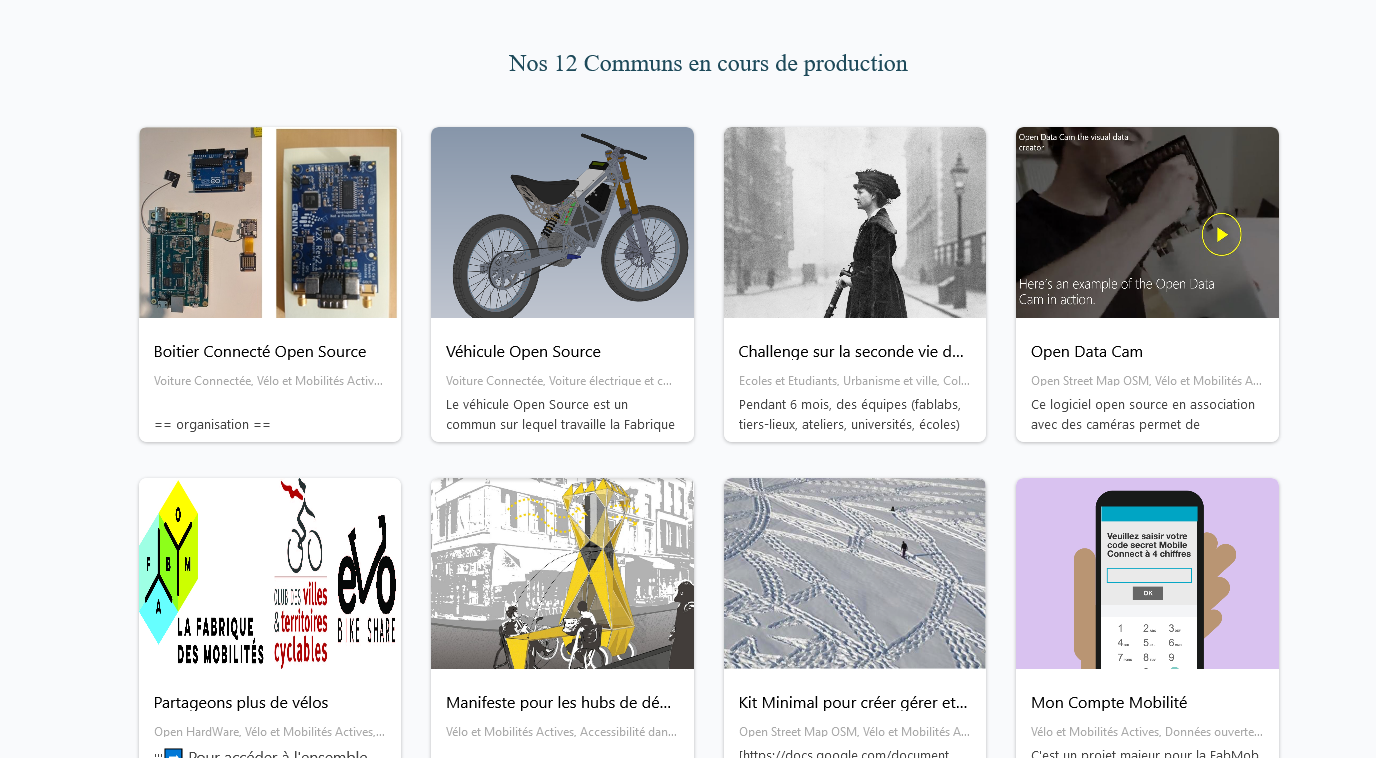Click tags under Kit Minimal title

pyautogui.click(x=854, y=732)
